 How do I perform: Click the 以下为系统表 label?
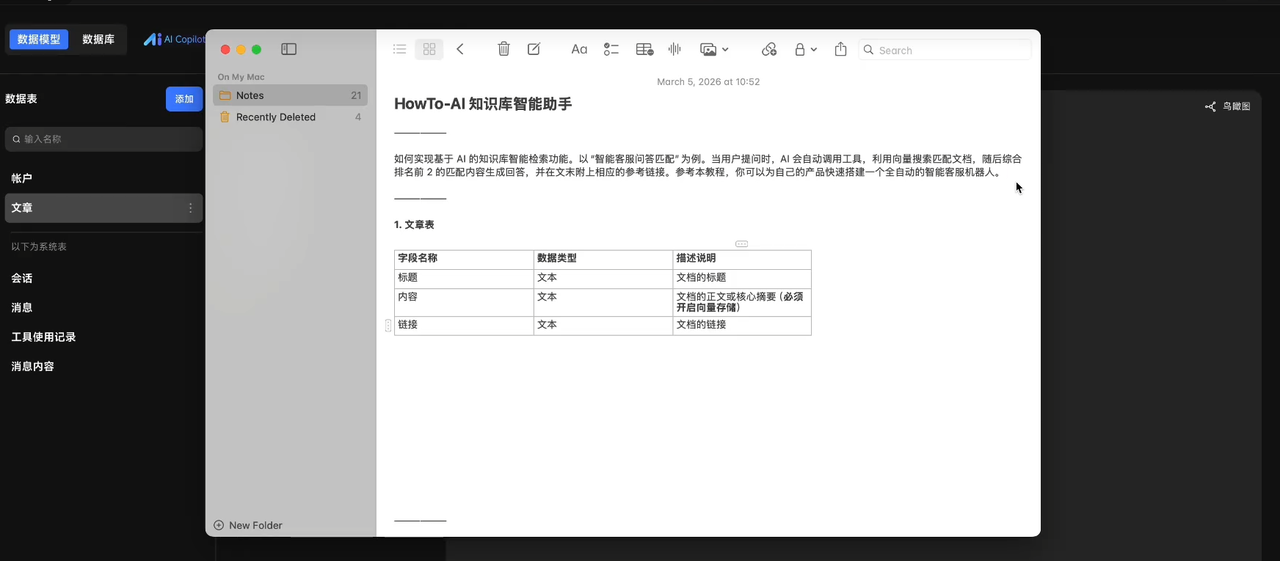(39, 247)
